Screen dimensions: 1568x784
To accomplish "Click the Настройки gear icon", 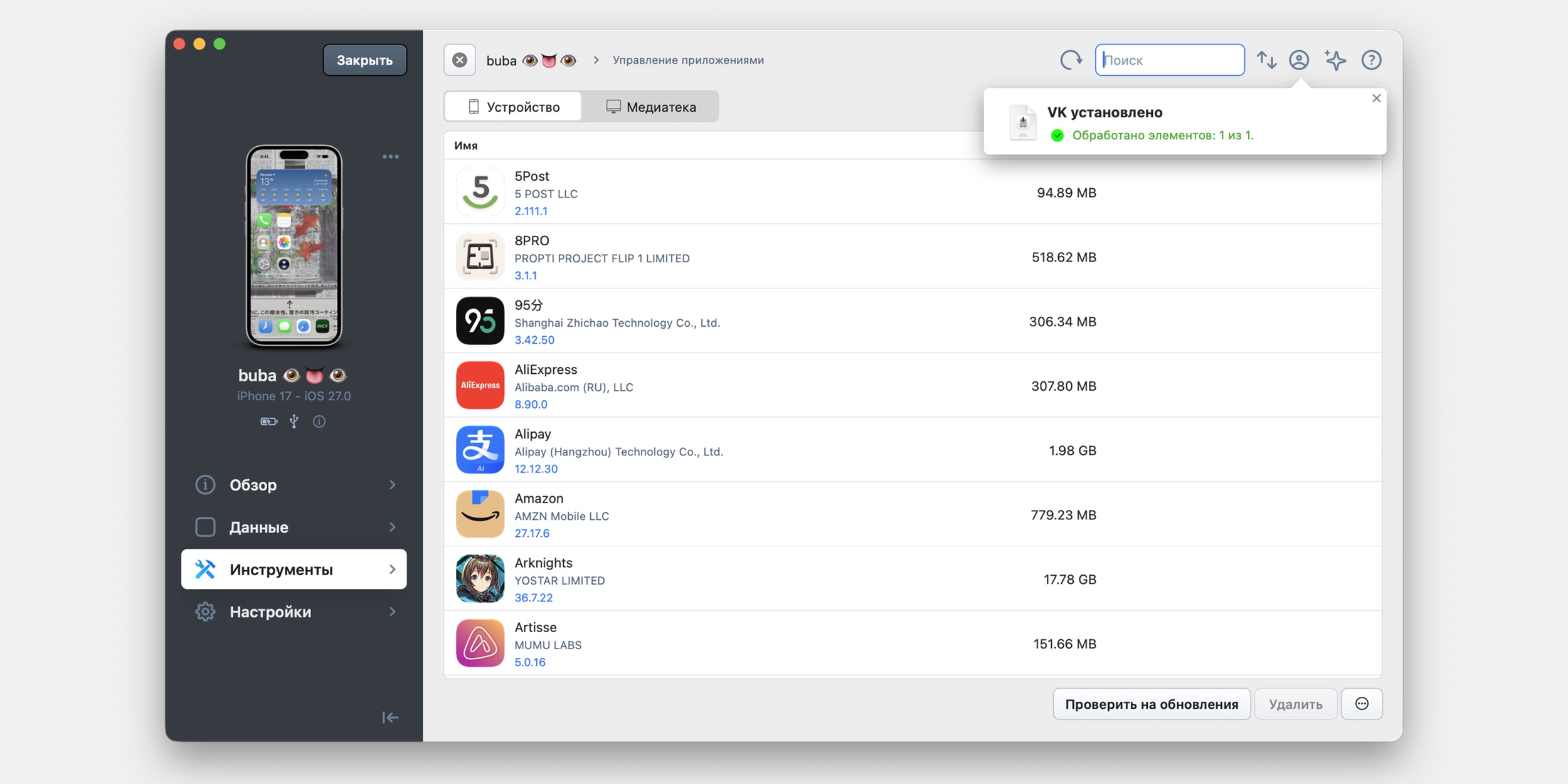I will click(205, 612).
